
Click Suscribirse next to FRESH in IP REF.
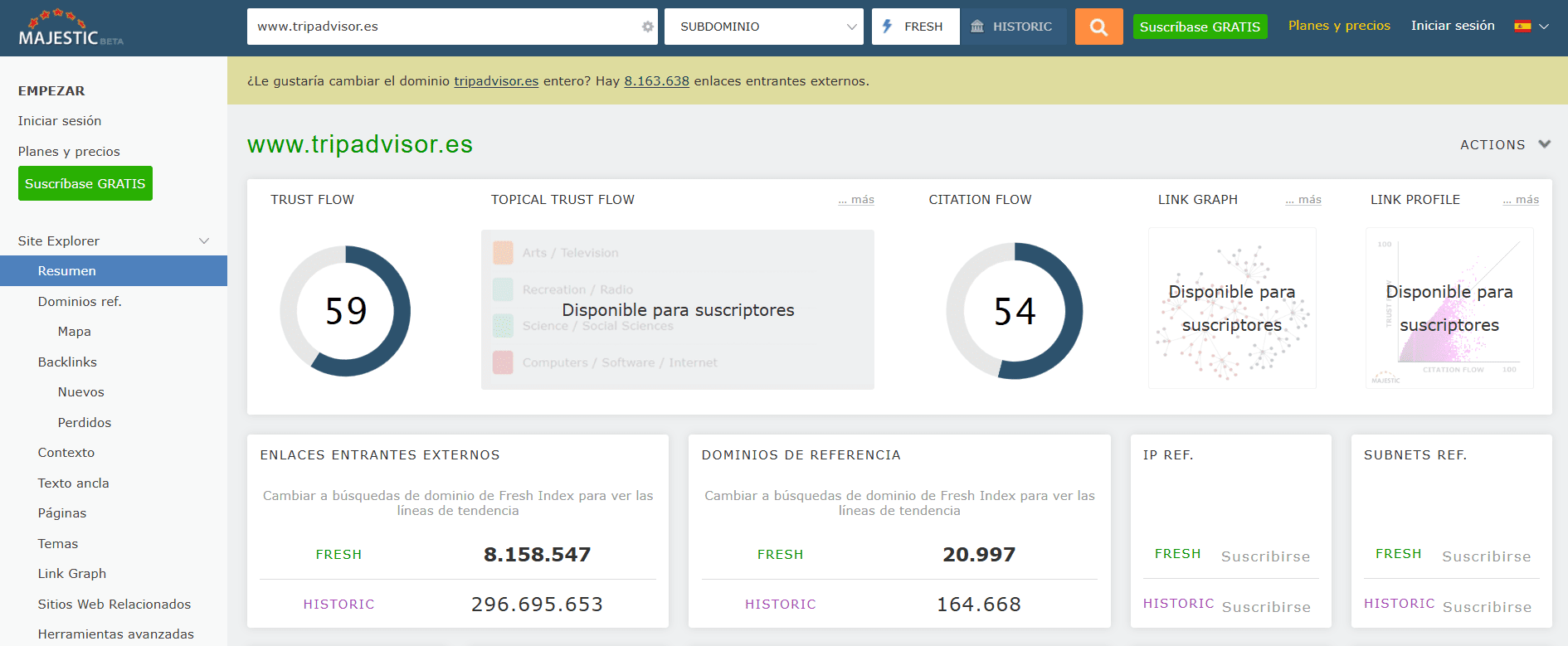1266,556
